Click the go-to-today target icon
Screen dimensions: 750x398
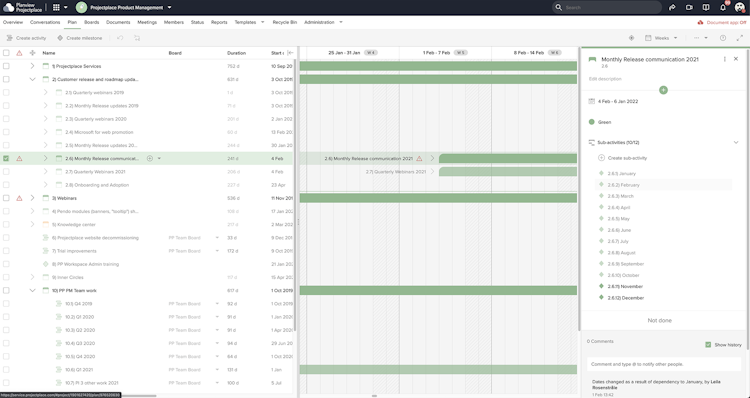click(631, 38)
